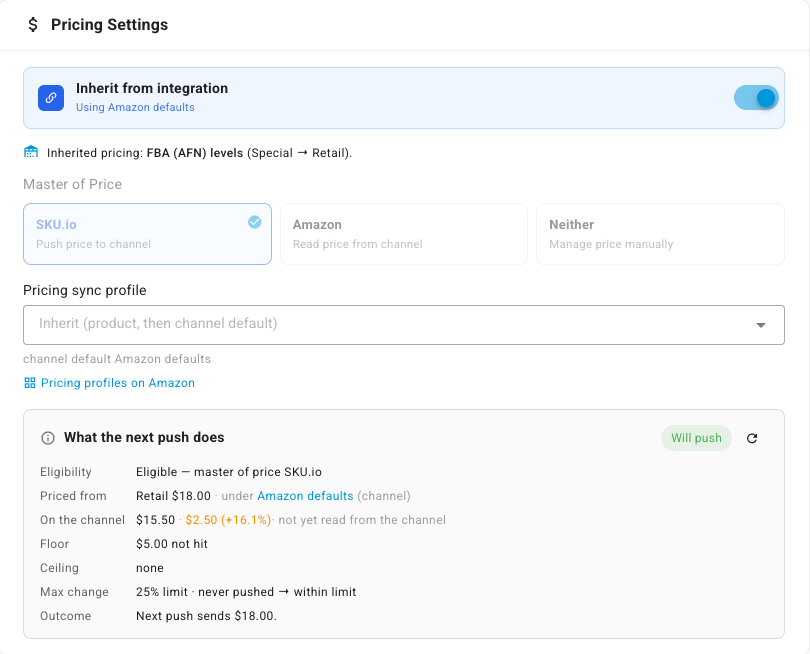
Task: Click the Outcome row label
Action: point(66,616)
